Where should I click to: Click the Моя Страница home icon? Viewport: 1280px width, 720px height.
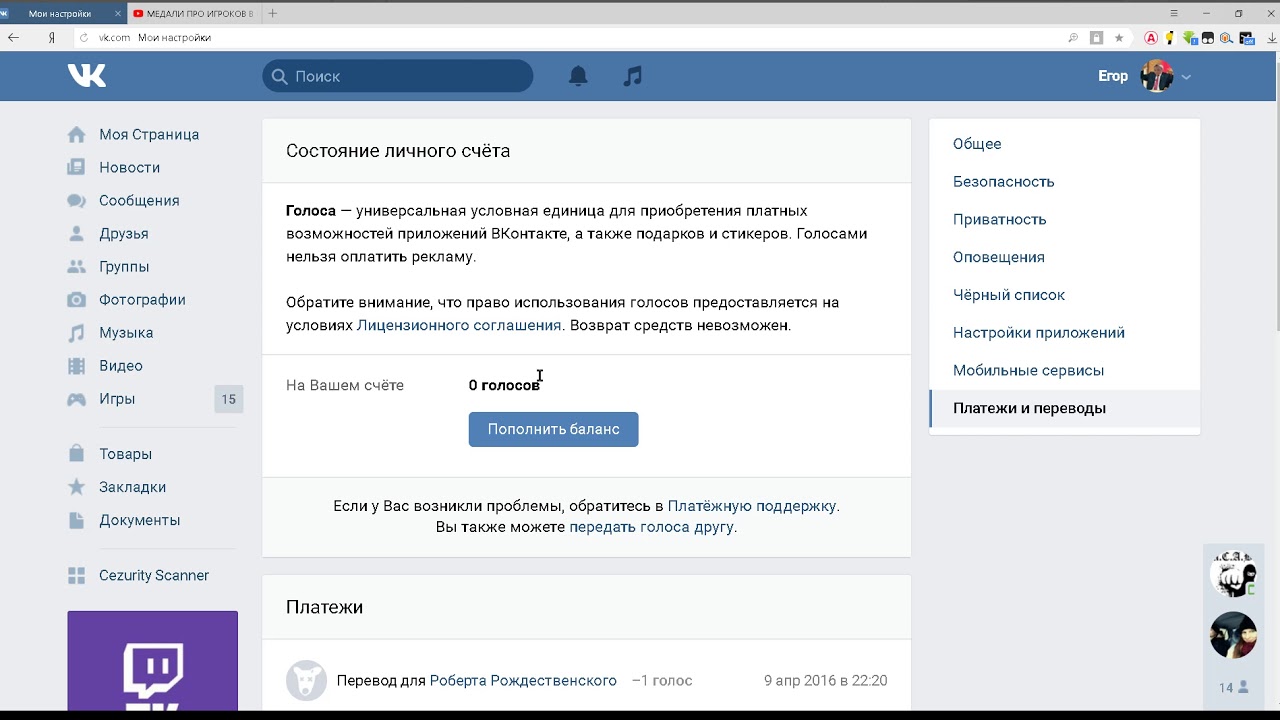pos(76,135)
